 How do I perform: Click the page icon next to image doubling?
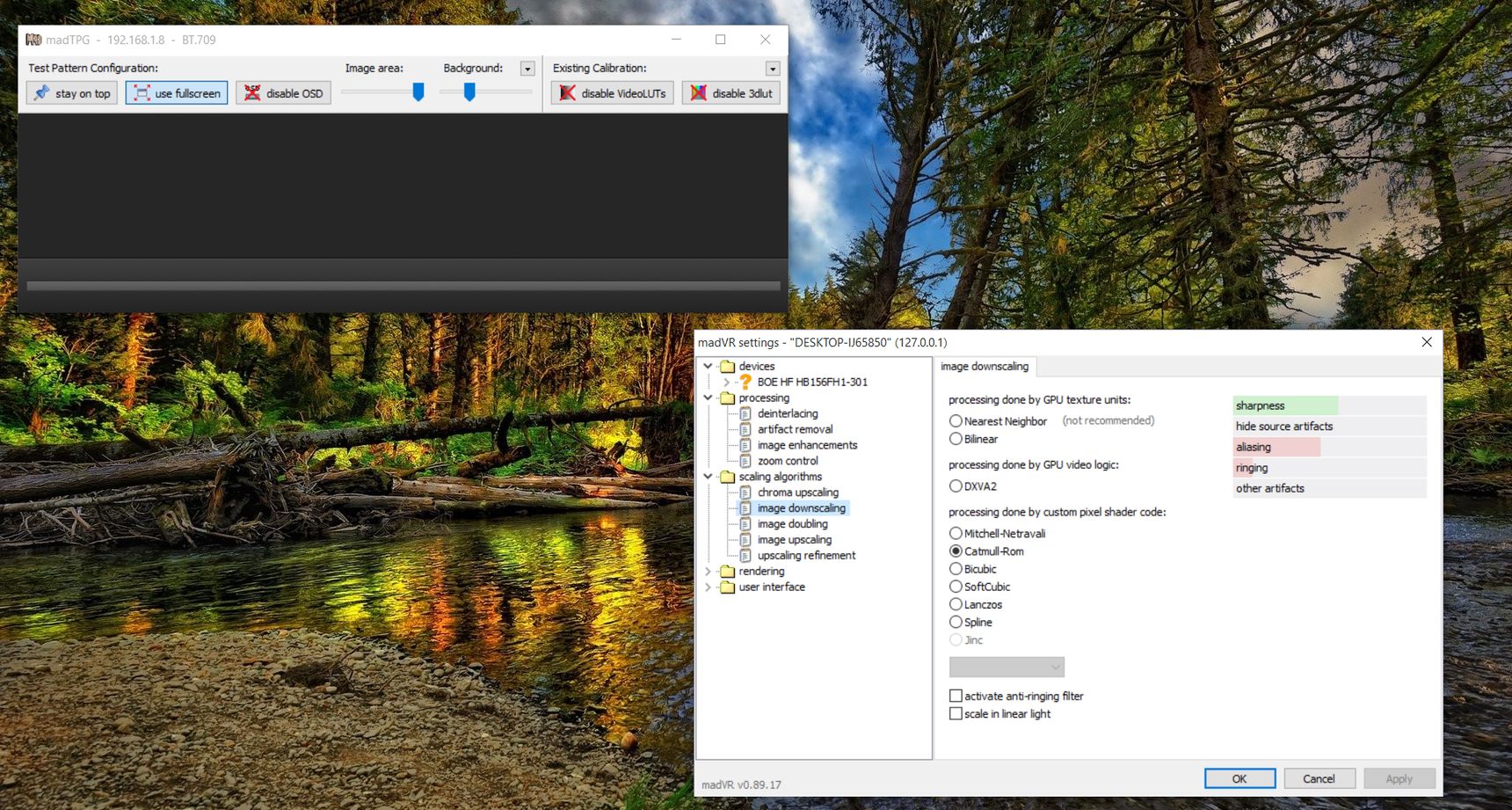745,524
